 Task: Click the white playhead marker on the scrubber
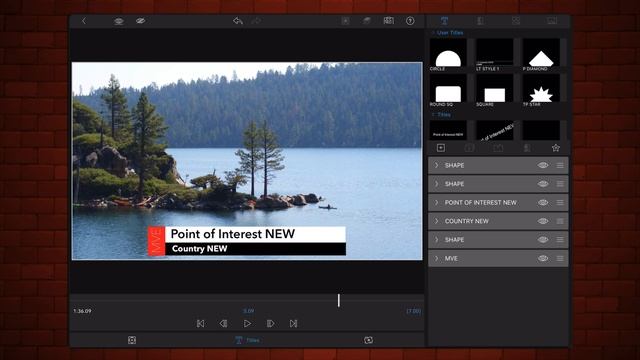click(338, 301)
